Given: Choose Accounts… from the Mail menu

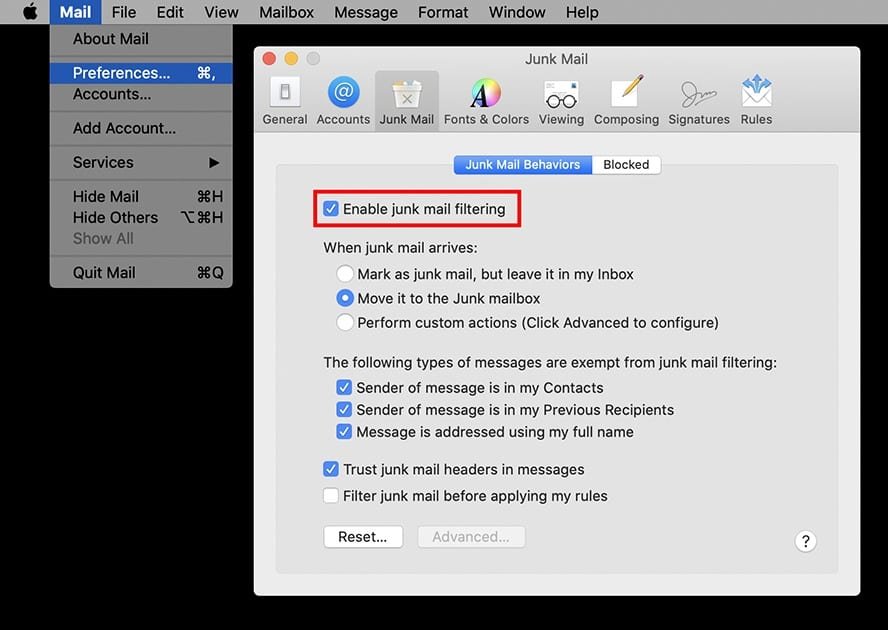Looking at the screenshot, I should 141,94.
